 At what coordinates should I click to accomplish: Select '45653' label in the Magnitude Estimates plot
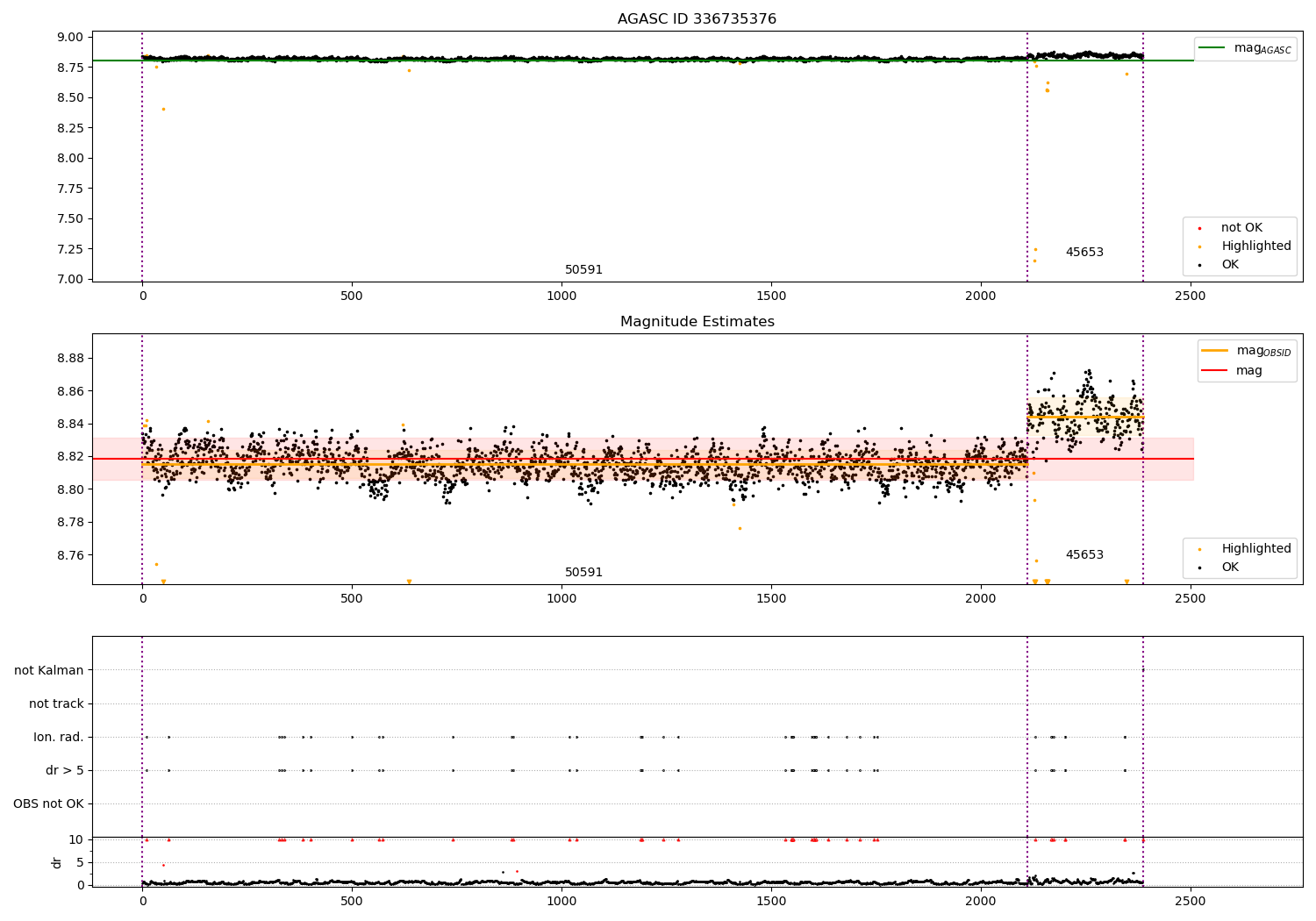1084,555
